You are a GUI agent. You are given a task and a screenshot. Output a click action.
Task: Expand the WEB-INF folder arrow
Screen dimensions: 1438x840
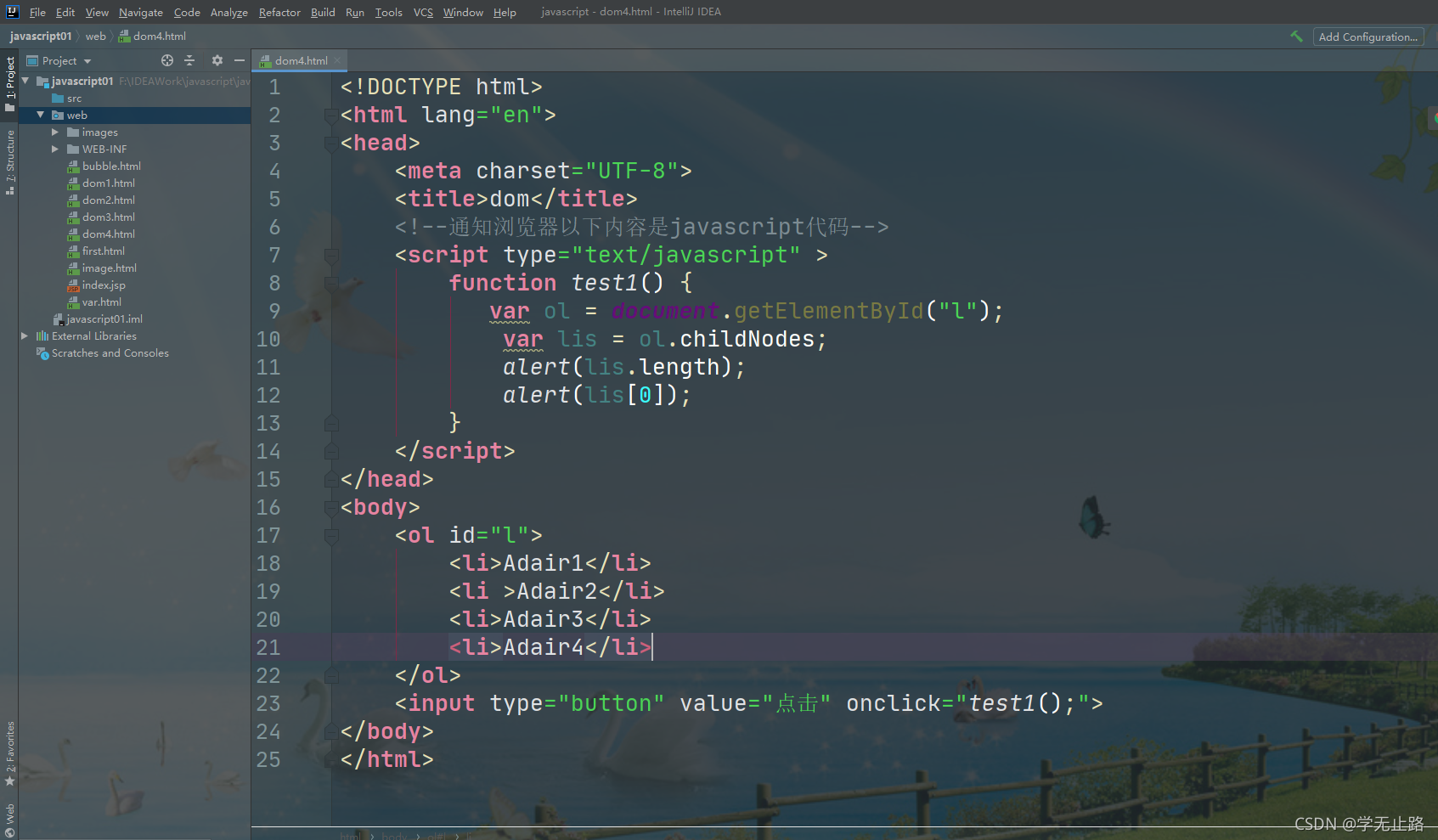[55, 149]
